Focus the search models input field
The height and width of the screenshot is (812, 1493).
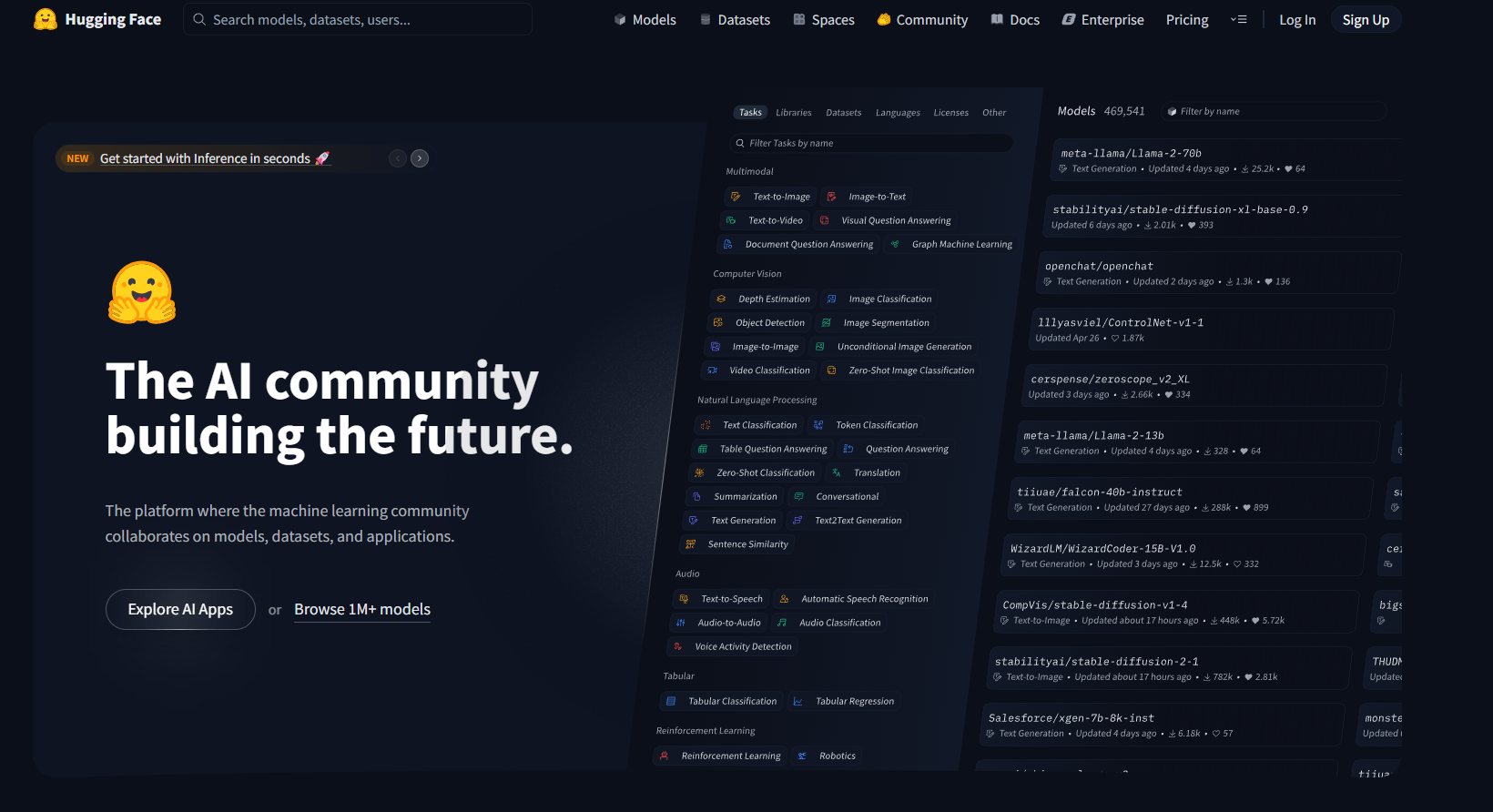pyautogui.click(x=358, y=19)
